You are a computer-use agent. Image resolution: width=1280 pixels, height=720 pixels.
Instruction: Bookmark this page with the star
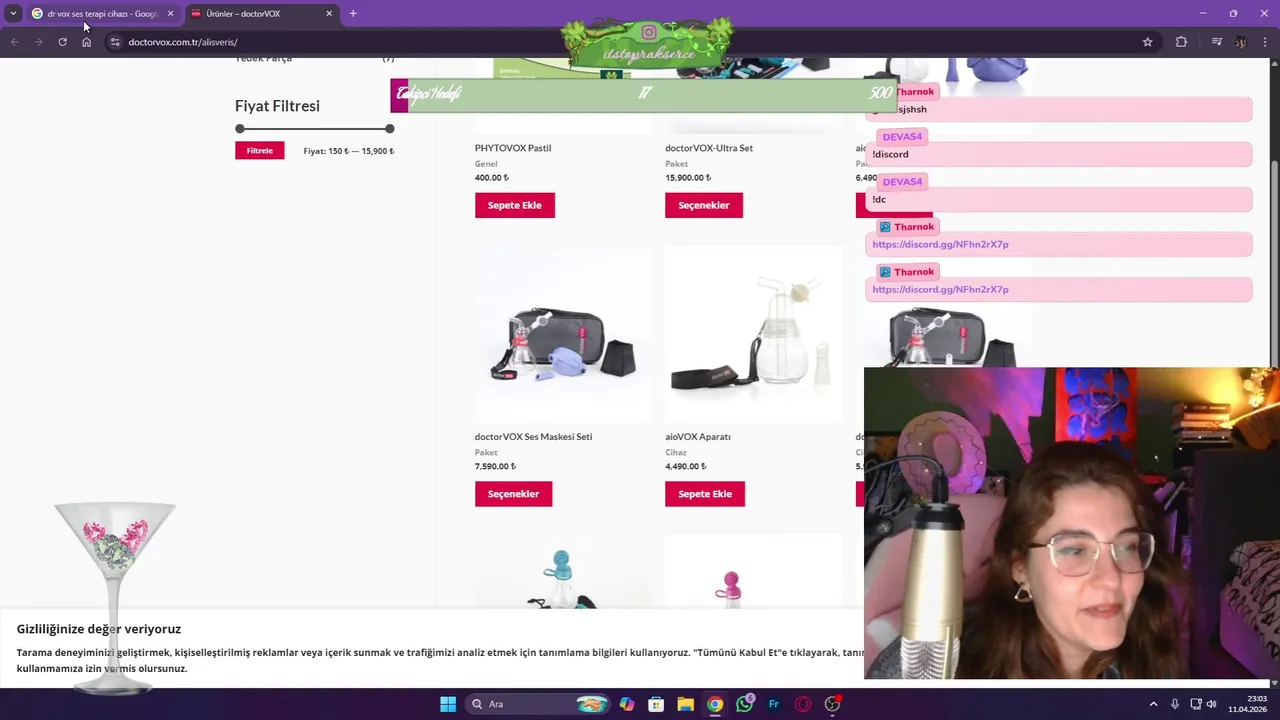tap(1147, 42)
